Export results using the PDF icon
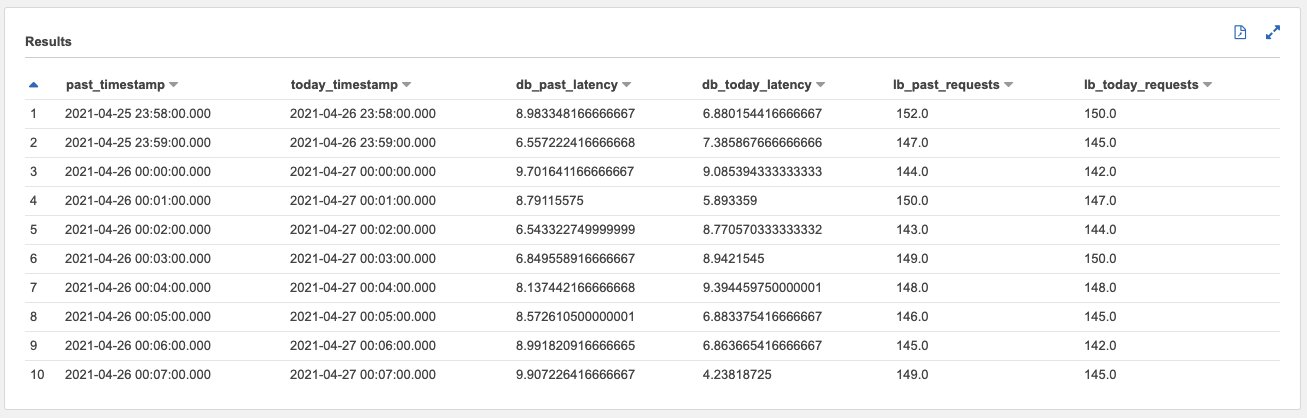 (1240, 33)
